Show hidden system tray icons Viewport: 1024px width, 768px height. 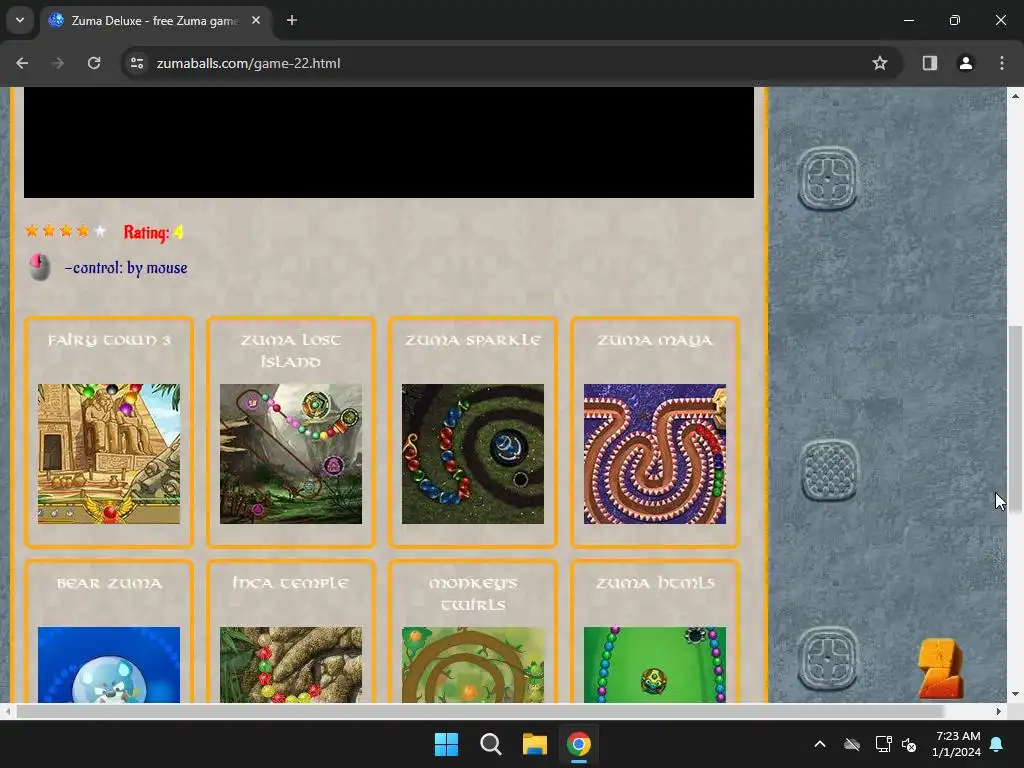coord(820,744)
